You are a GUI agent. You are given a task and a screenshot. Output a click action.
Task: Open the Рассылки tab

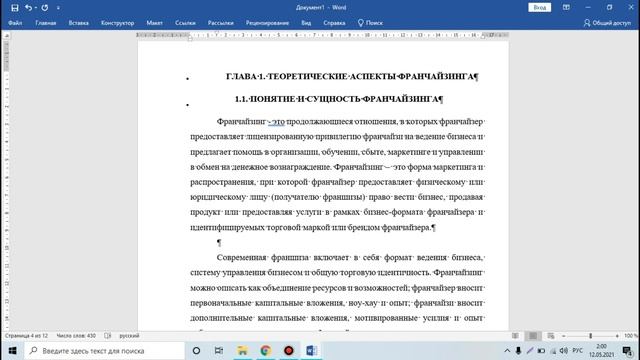click(220, 23)
